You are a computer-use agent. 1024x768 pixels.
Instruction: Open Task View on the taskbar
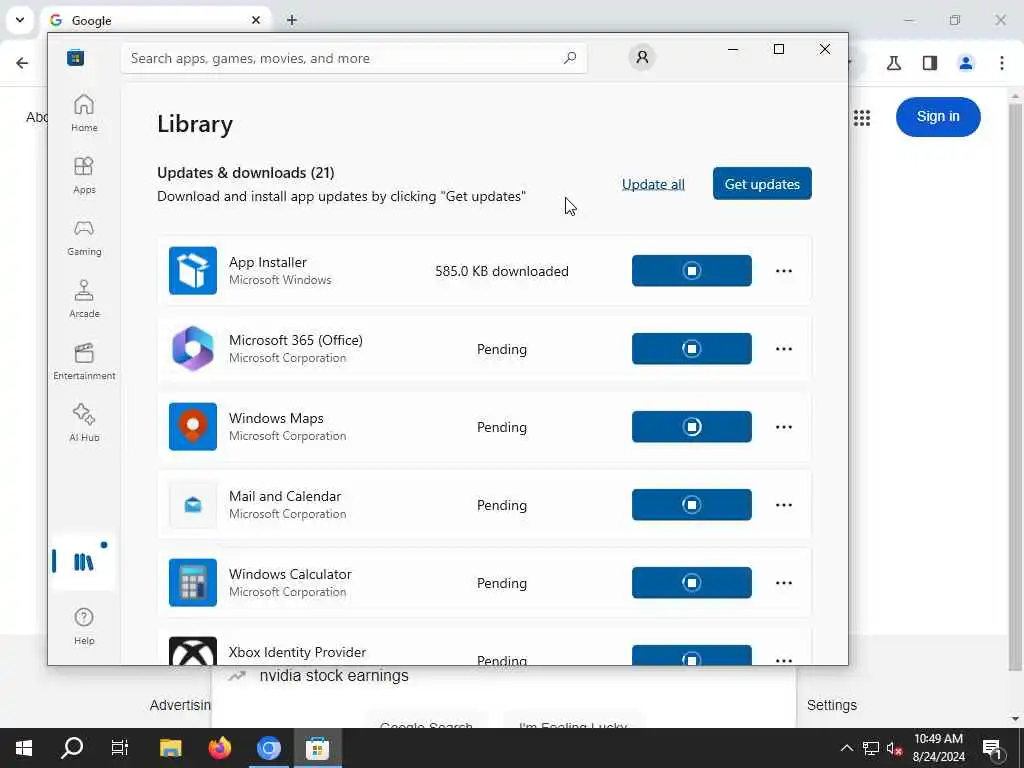point(120,748)
